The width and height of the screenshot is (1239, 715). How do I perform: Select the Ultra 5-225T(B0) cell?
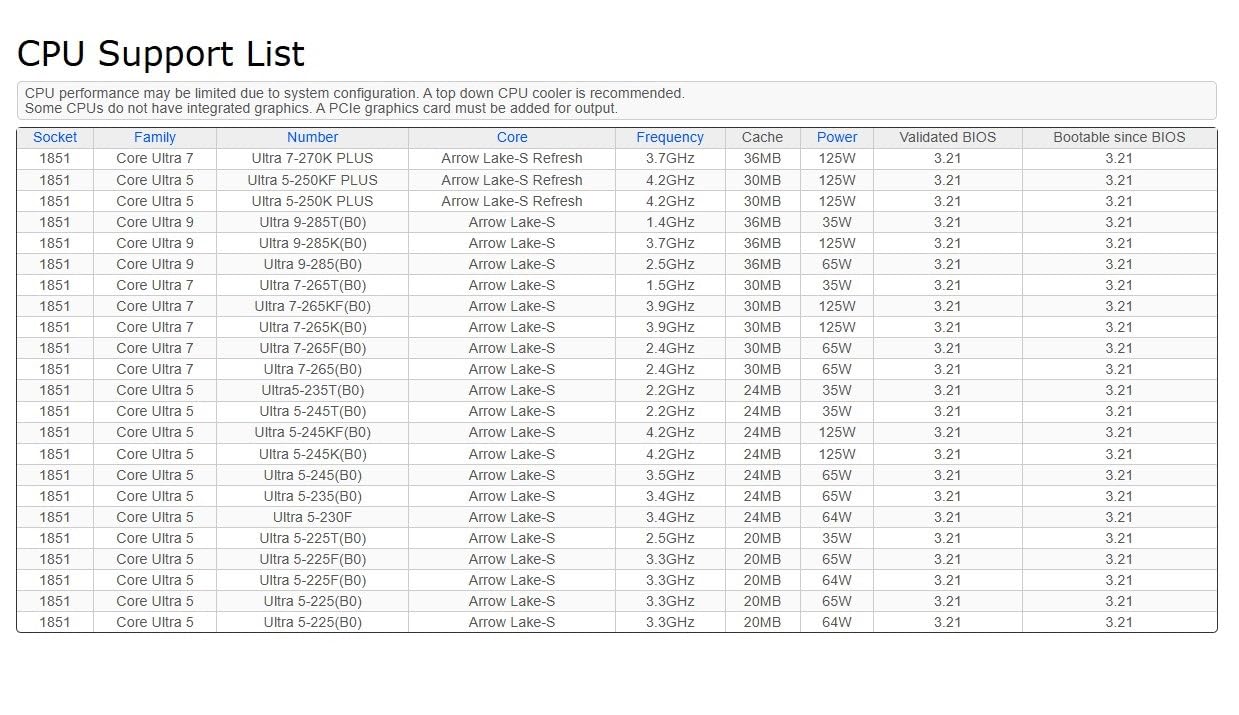pos(312,538)
